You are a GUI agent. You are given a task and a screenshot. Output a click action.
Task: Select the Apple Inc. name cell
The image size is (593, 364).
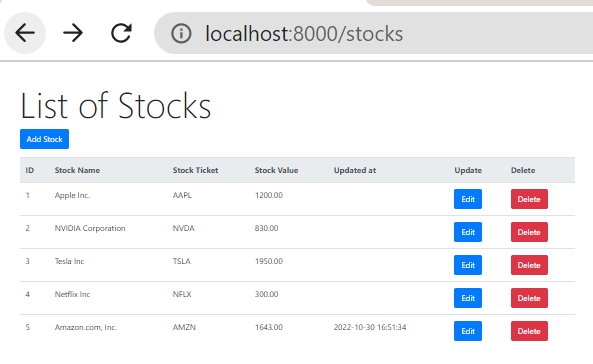[x=72, y=195]
